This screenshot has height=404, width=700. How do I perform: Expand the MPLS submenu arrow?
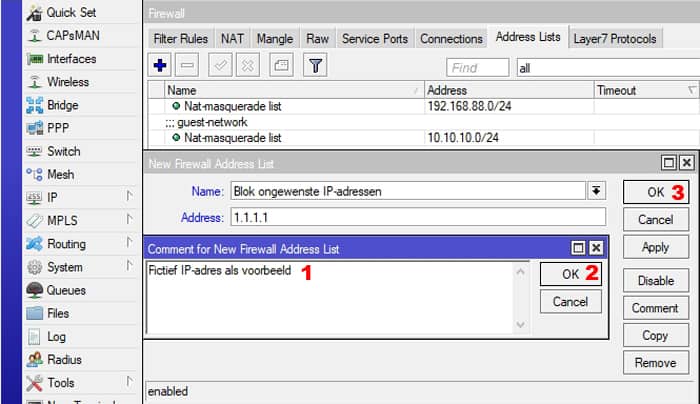[x=129, y=219]
